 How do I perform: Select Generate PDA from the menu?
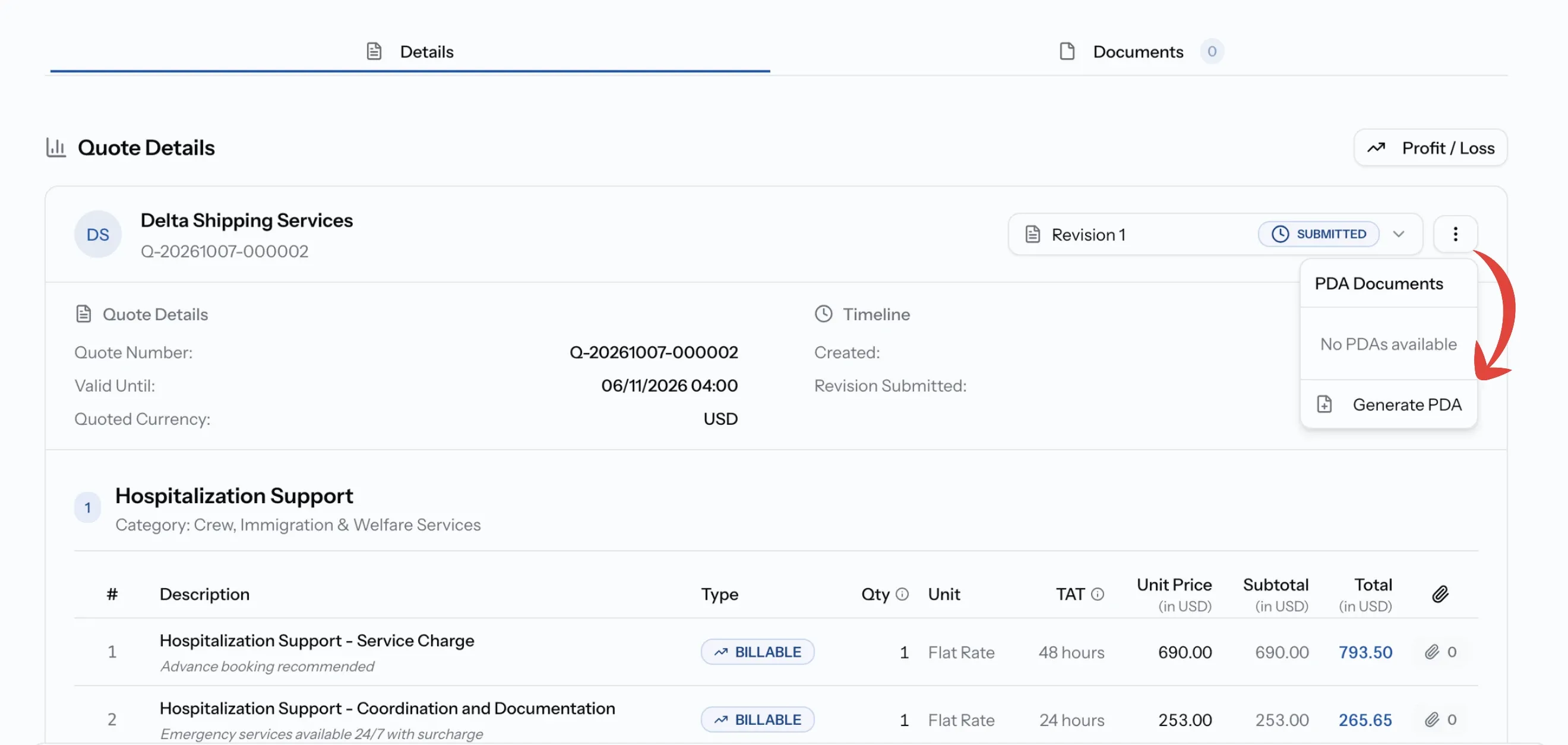click(1388, 404)
